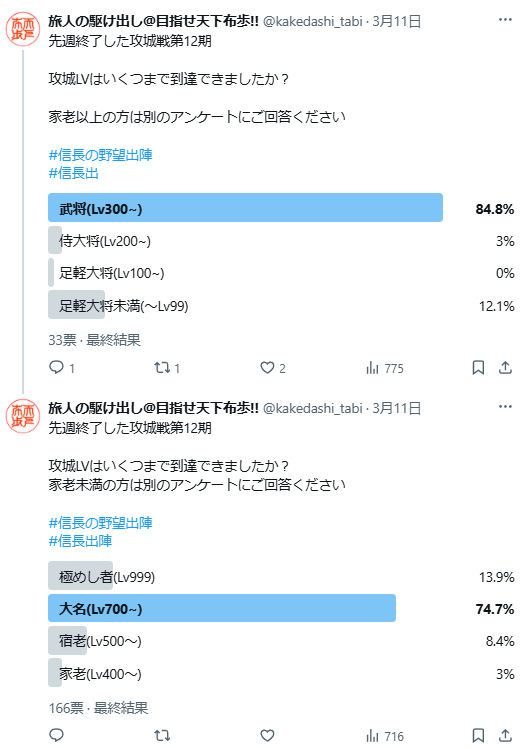Open hashtag #信長の野望出陣 in first tweet
The image size is (524, 749).
[101, 155]
